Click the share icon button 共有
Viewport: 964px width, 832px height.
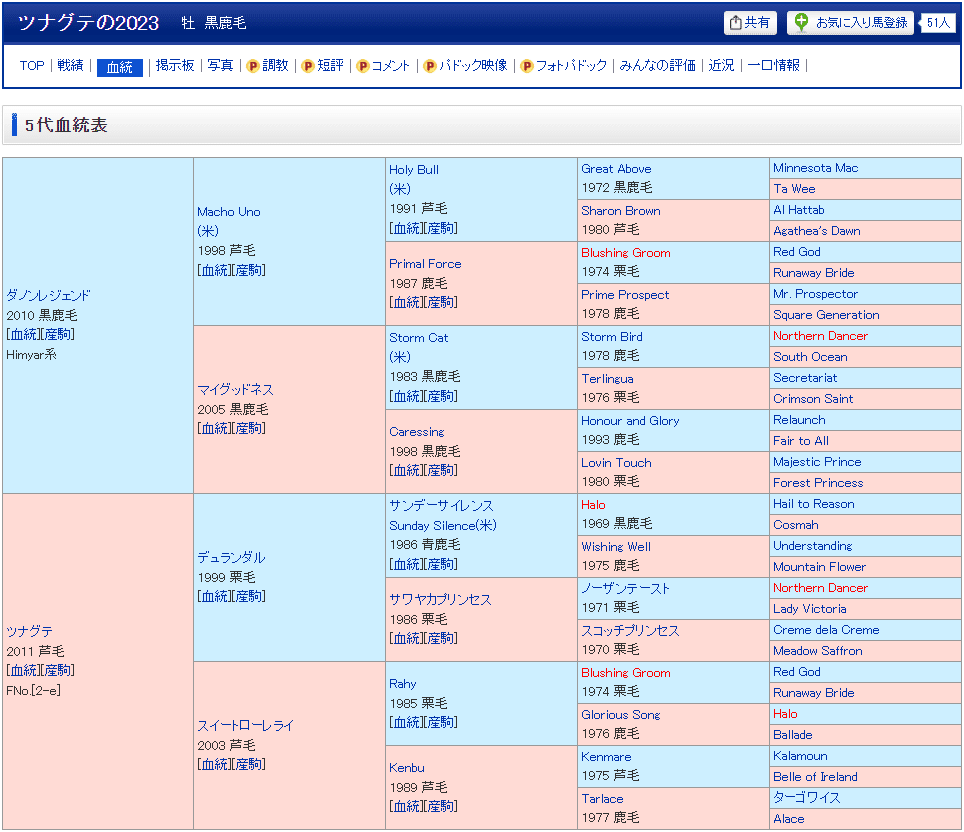click(749, 23)
